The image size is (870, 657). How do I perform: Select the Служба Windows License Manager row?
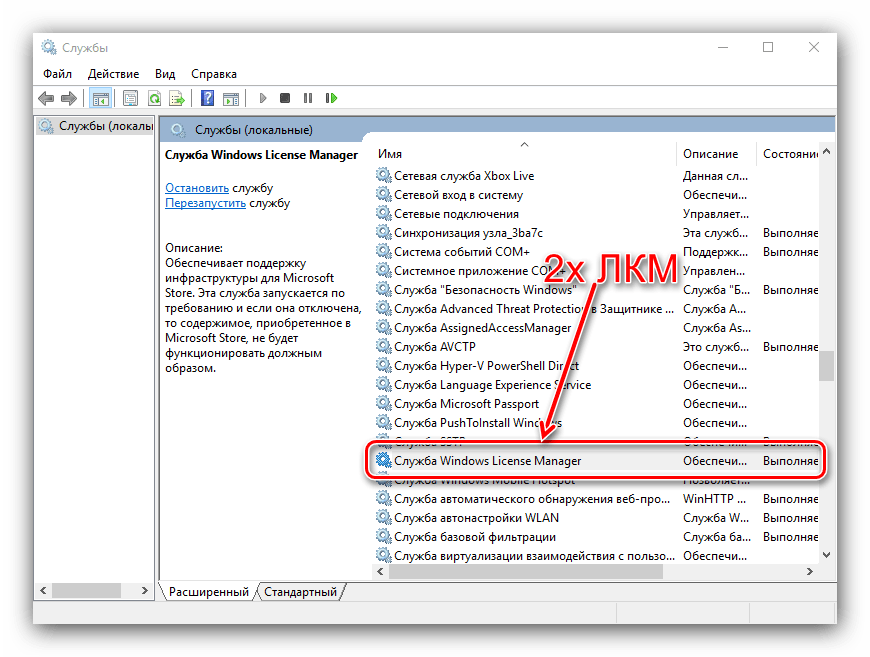(487, 461)
